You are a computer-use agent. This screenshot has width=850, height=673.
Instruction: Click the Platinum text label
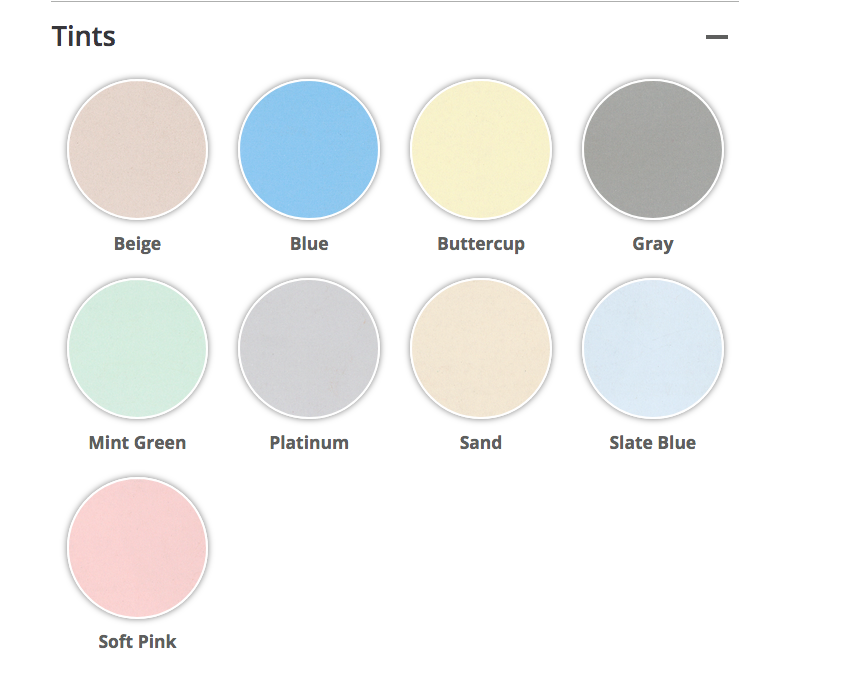[x=309, y=443]
